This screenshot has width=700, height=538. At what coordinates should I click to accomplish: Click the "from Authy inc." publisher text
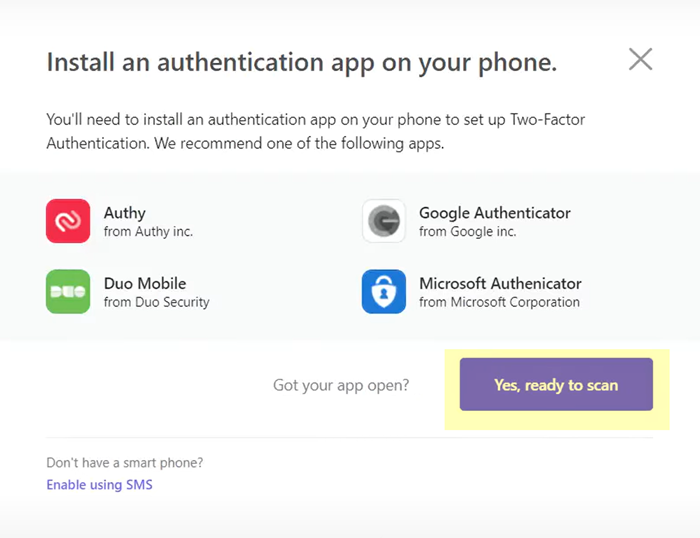[148, 231]
